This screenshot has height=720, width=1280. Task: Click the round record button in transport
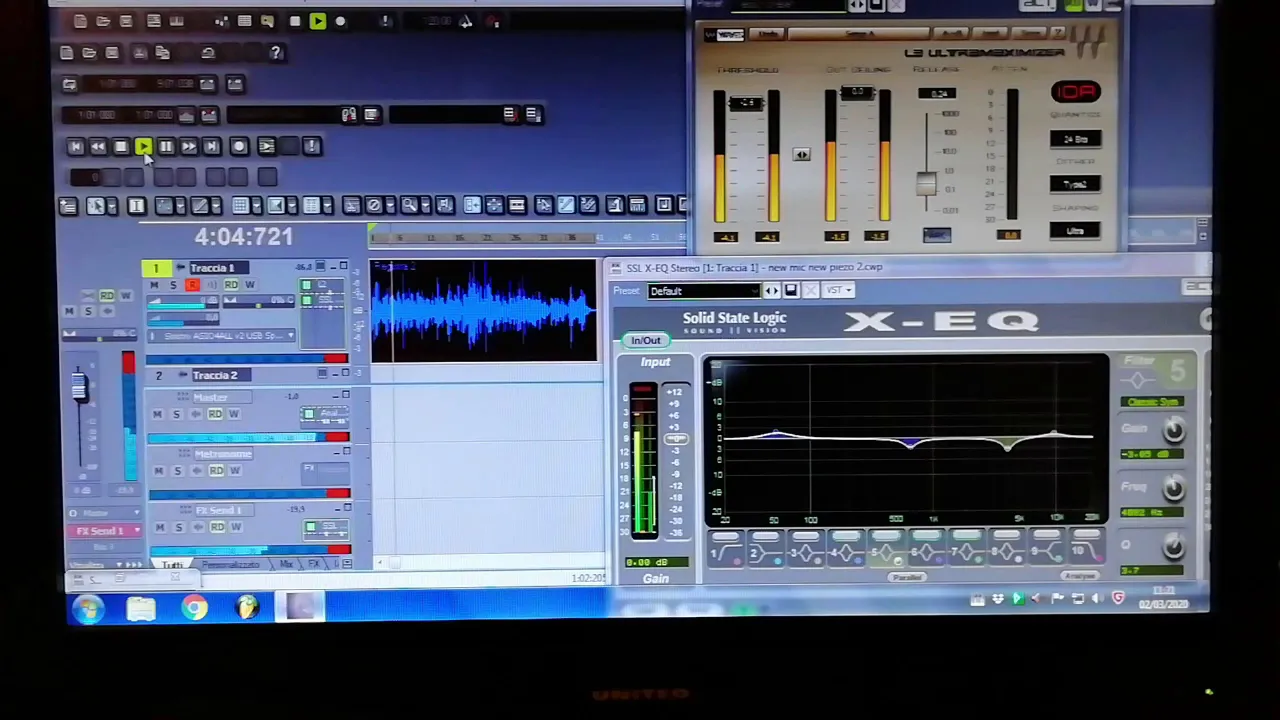239,146
